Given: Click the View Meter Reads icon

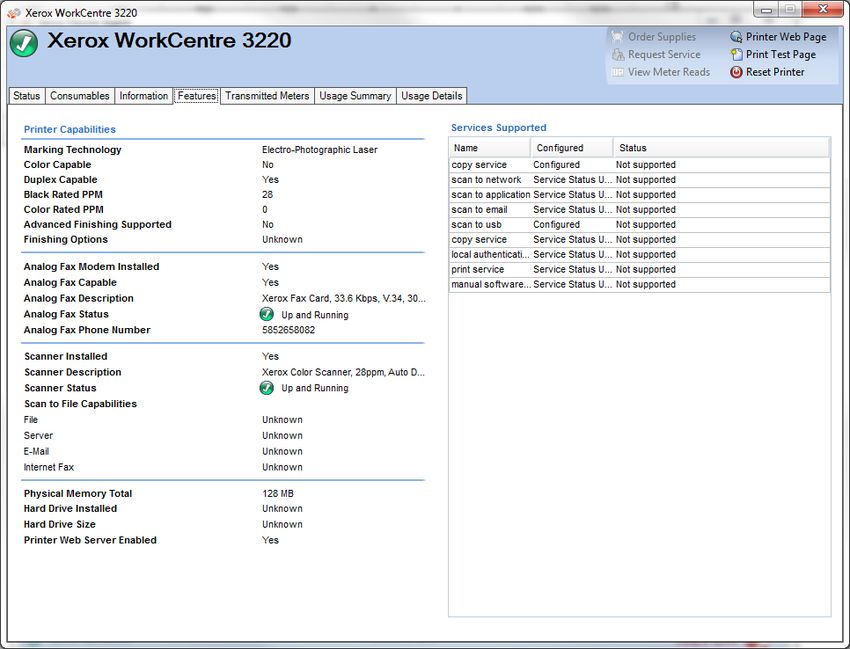Looking at the screenshot, I should 617,72.
